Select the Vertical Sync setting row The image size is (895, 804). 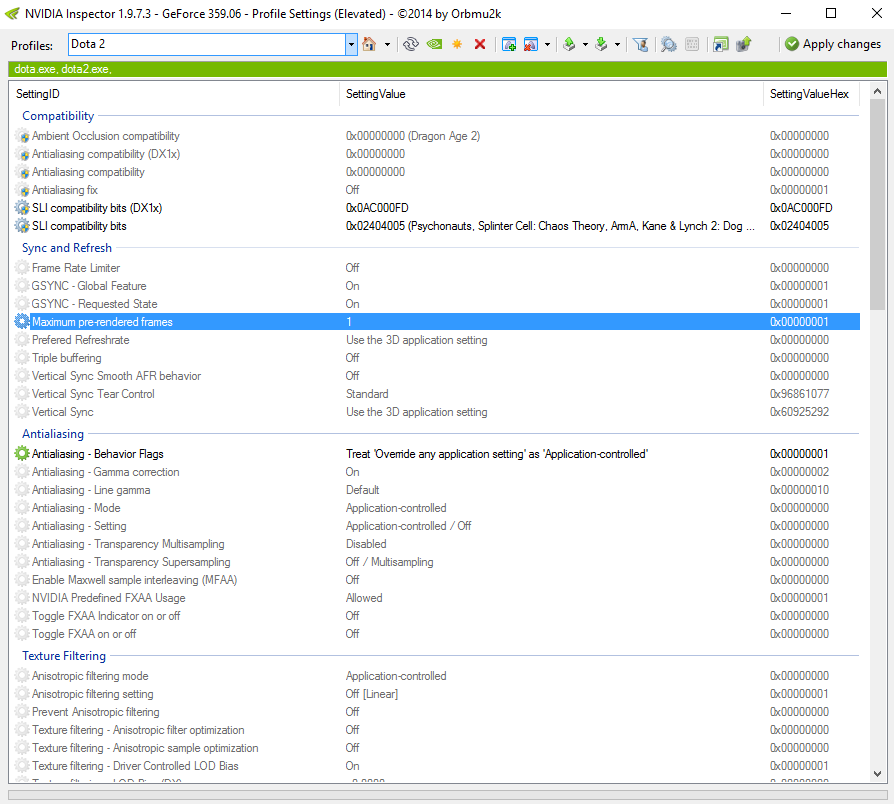pos(62,412)
